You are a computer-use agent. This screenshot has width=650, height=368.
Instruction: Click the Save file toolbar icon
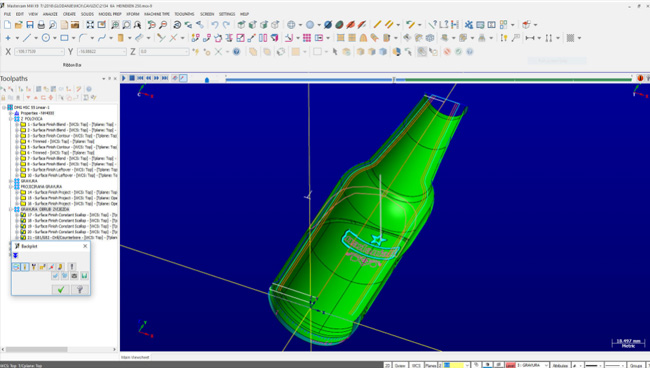[30, 25]
